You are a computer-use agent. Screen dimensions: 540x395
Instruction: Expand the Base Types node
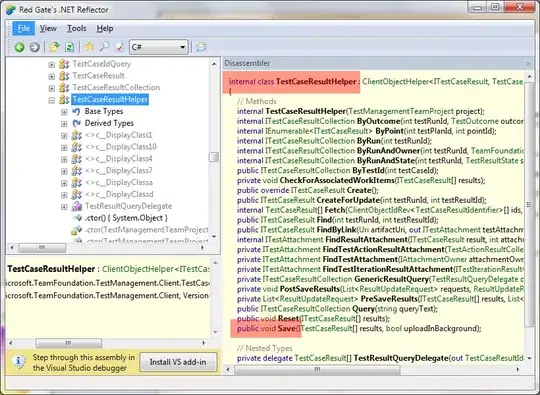pos(64,112)
